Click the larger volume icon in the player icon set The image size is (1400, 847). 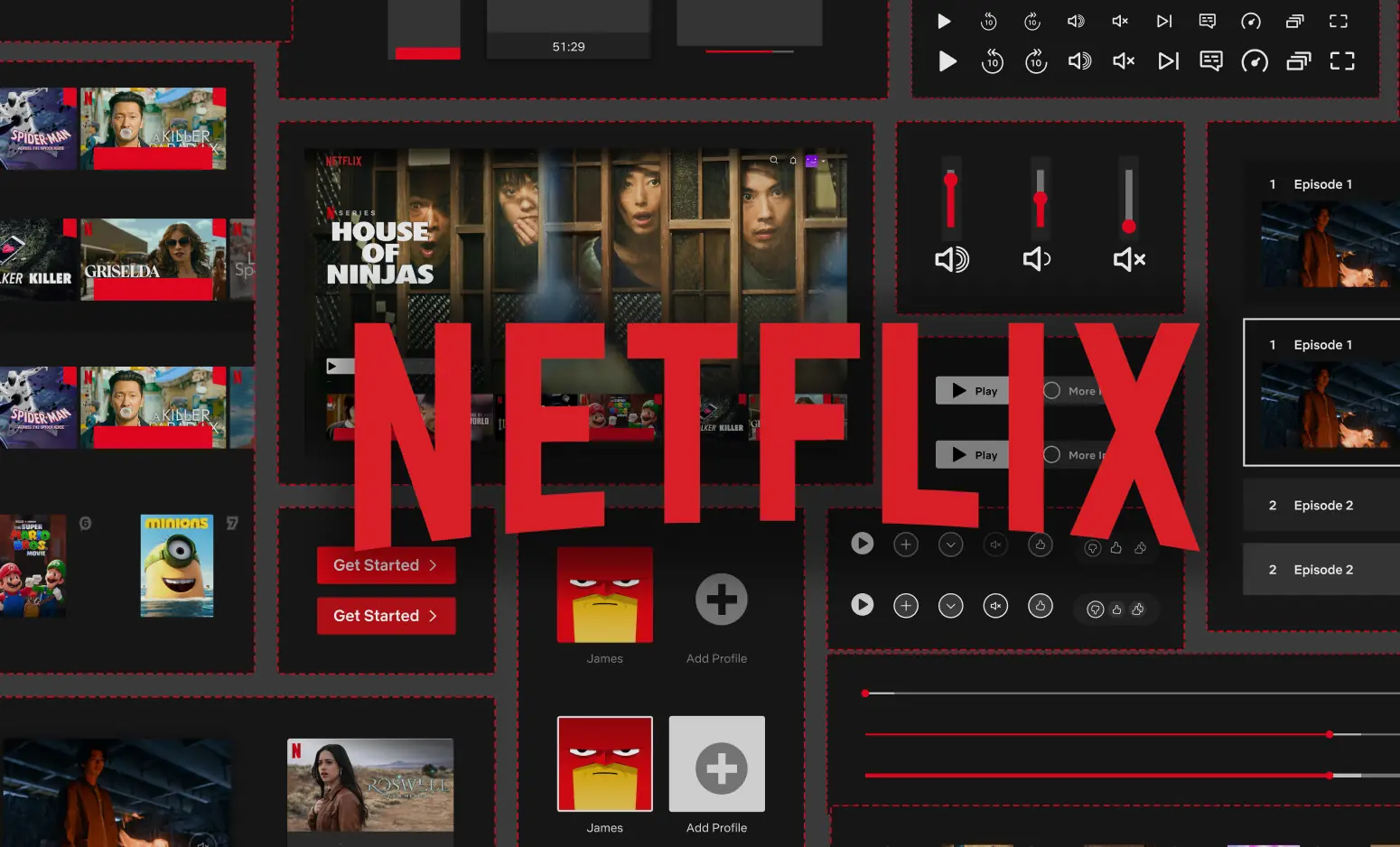(1079, 61)
